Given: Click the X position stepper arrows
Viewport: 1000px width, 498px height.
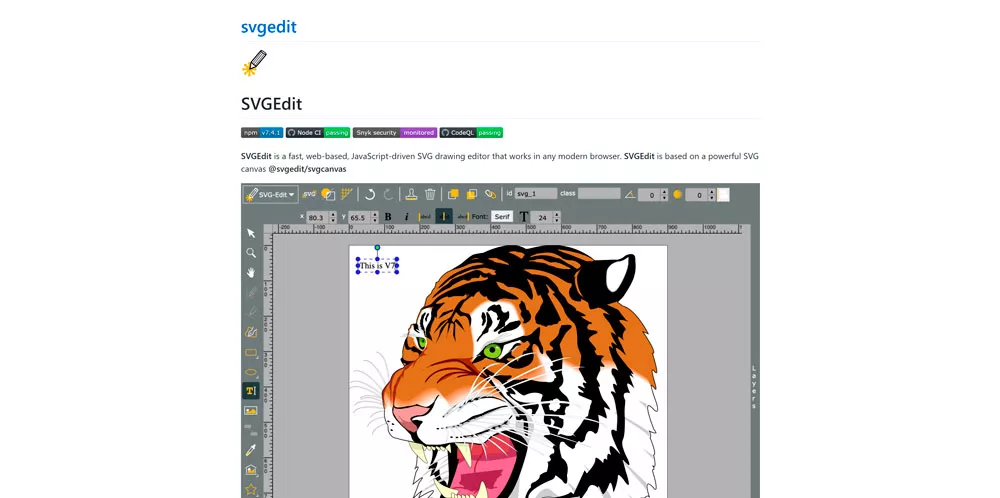Looking at the screenshot, I should (x=332, y=217).
